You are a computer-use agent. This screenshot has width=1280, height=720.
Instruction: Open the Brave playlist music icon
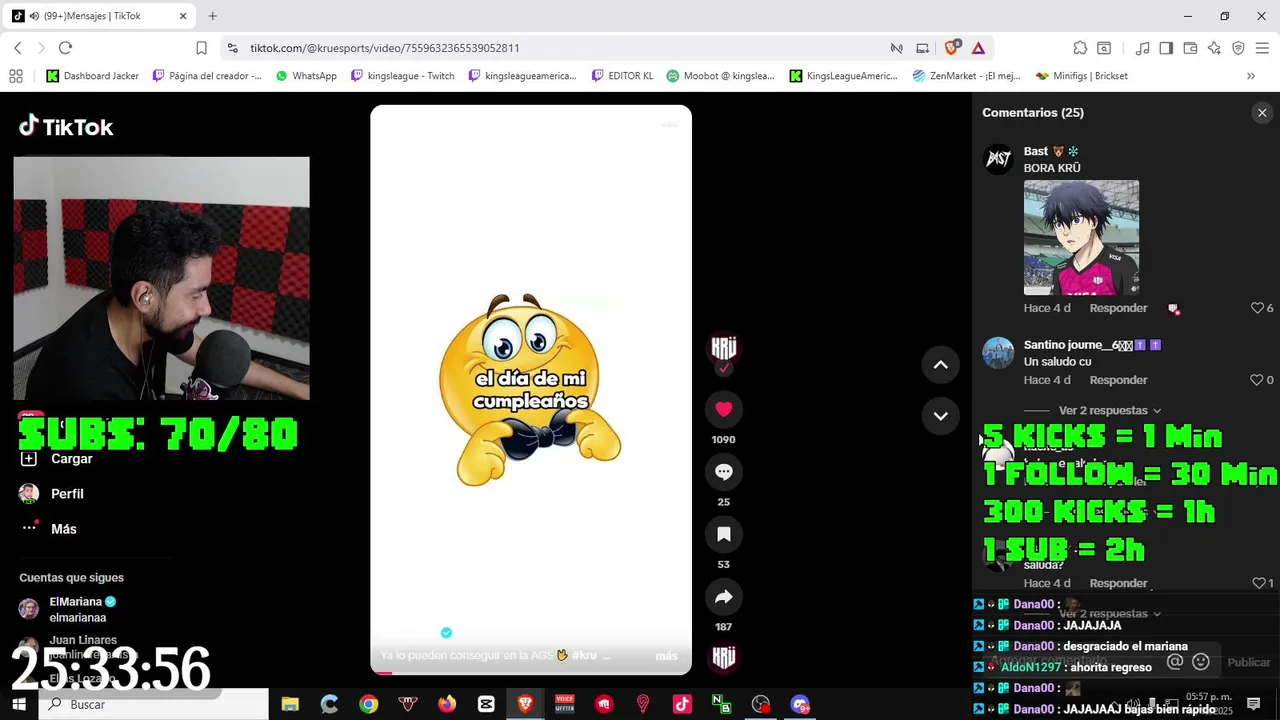tap(1142, 48)
